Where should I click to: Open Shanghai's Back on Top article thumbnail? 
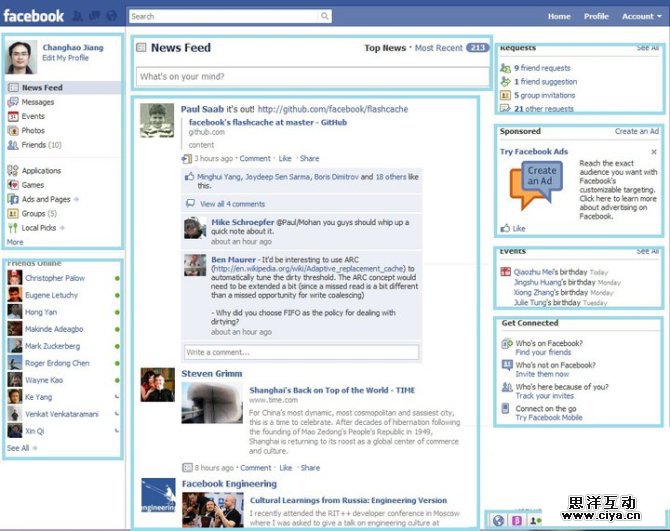point(212,403)
